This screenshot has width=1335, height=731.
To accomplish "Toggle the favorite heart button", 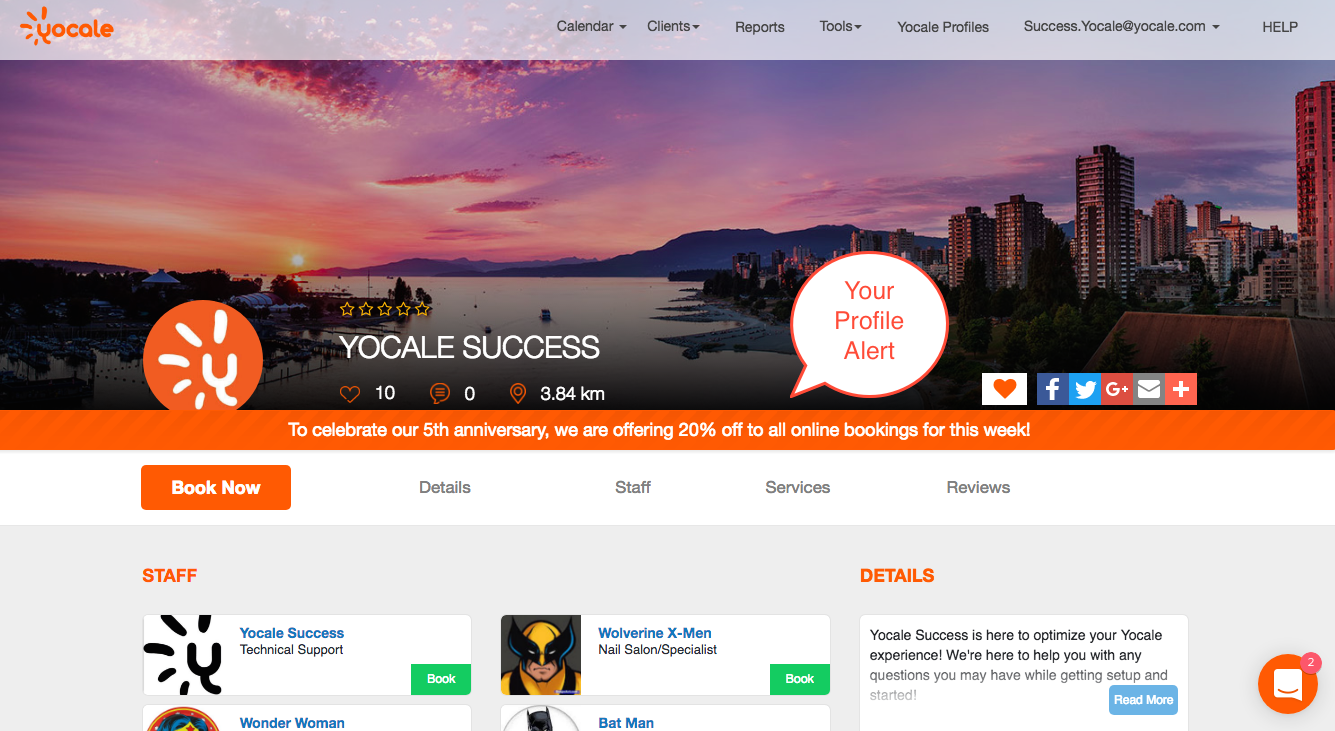I will (1004, 389).
